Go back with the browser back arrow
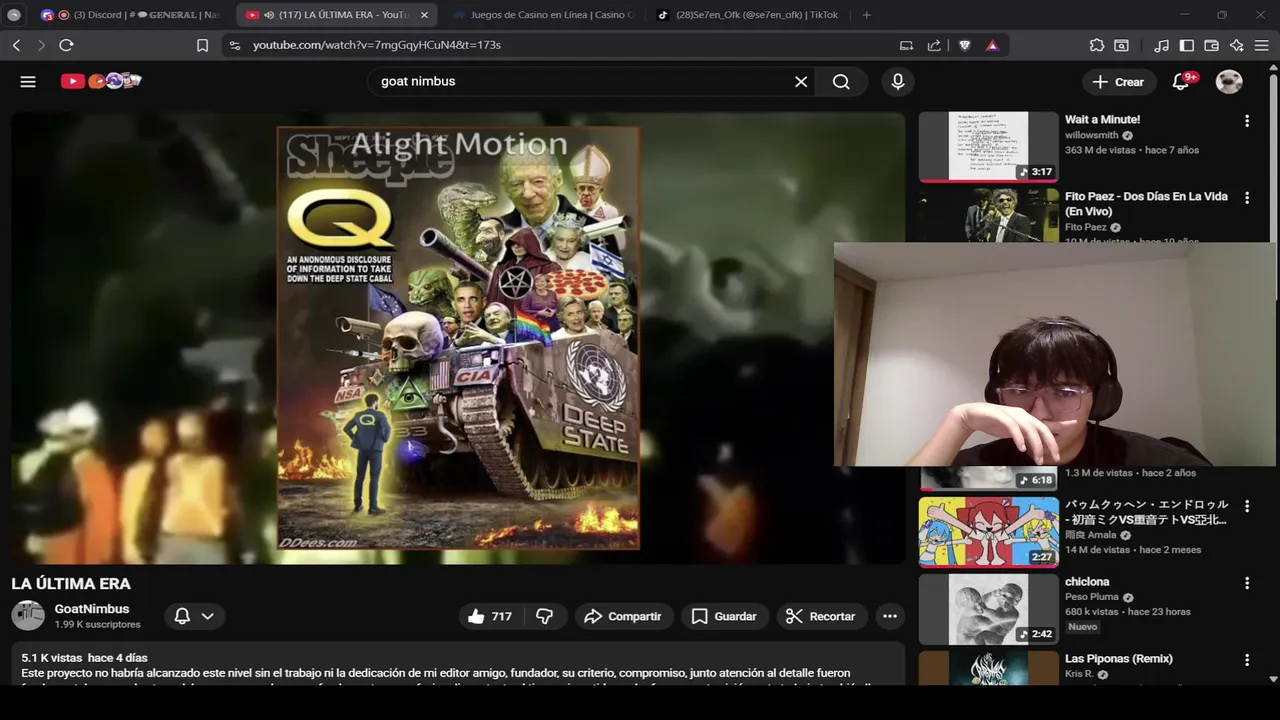1280x720 pixels. [16, 45]
